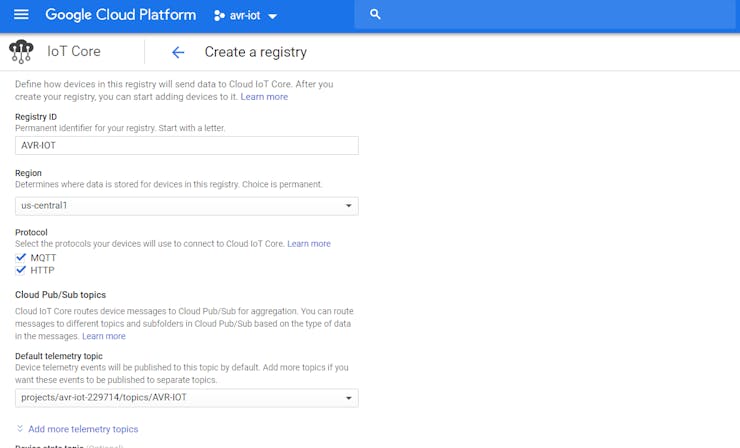
Task: Click the IoT Core product title
Action: coord(74,51)
